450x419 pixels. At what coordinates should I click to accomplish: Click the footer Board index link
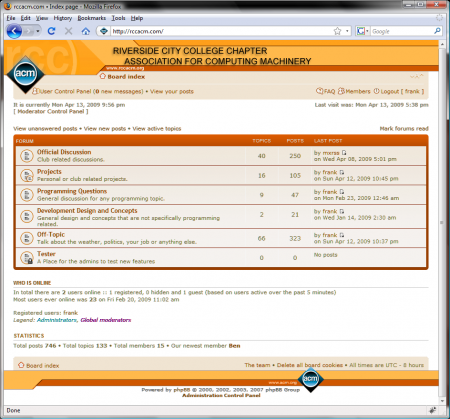click(x=42, y=366)
